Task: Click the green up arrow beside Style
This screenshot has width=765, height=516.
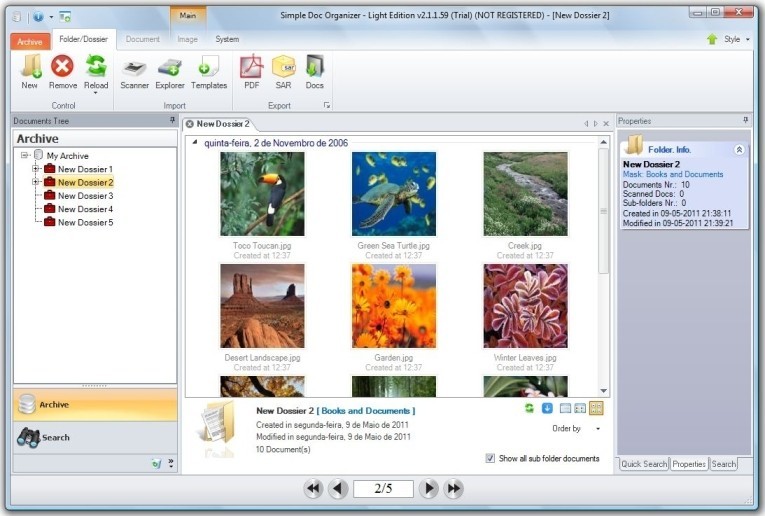Action: 712,39
